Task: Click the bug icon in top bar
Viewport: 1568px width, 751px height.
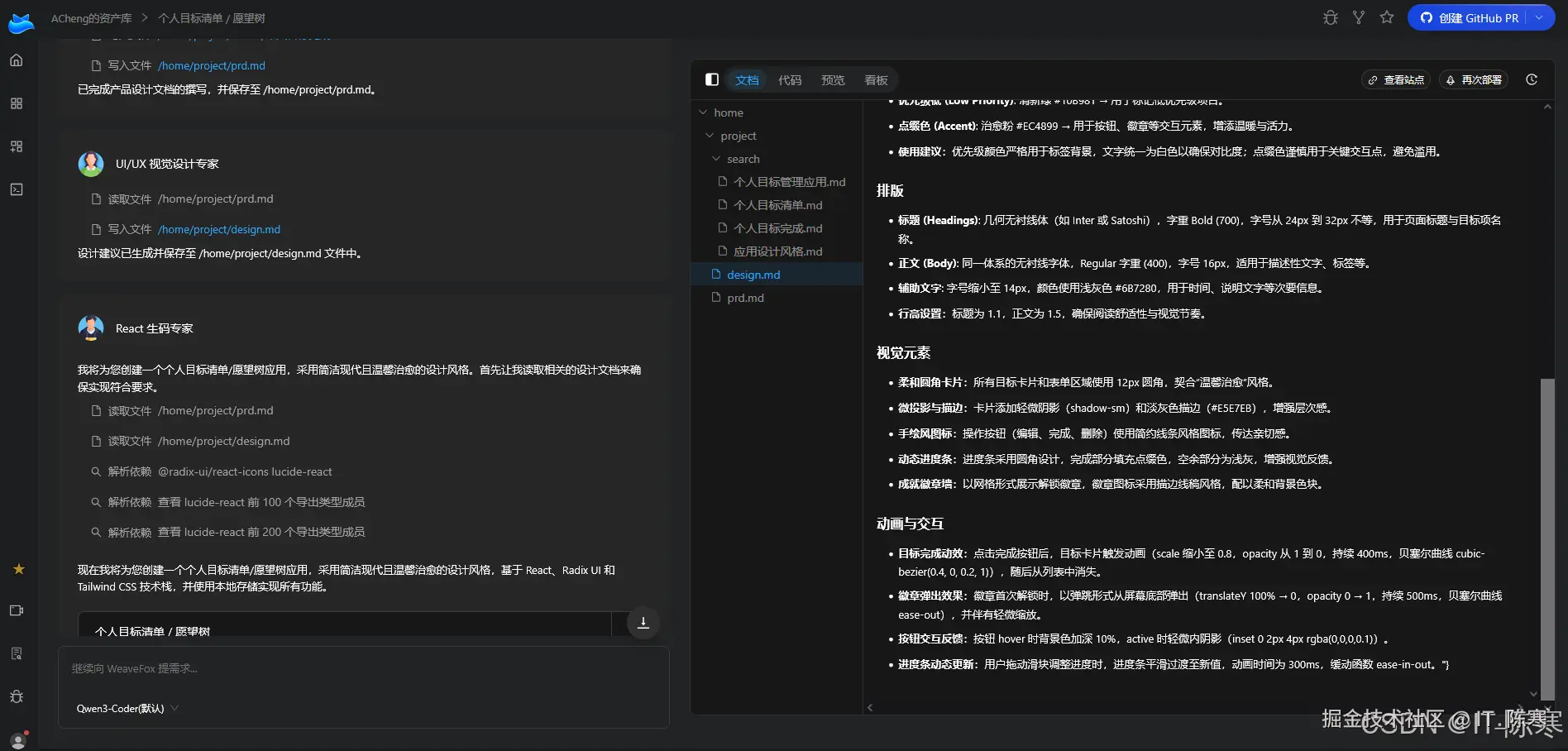Action: coord(1330,17)
